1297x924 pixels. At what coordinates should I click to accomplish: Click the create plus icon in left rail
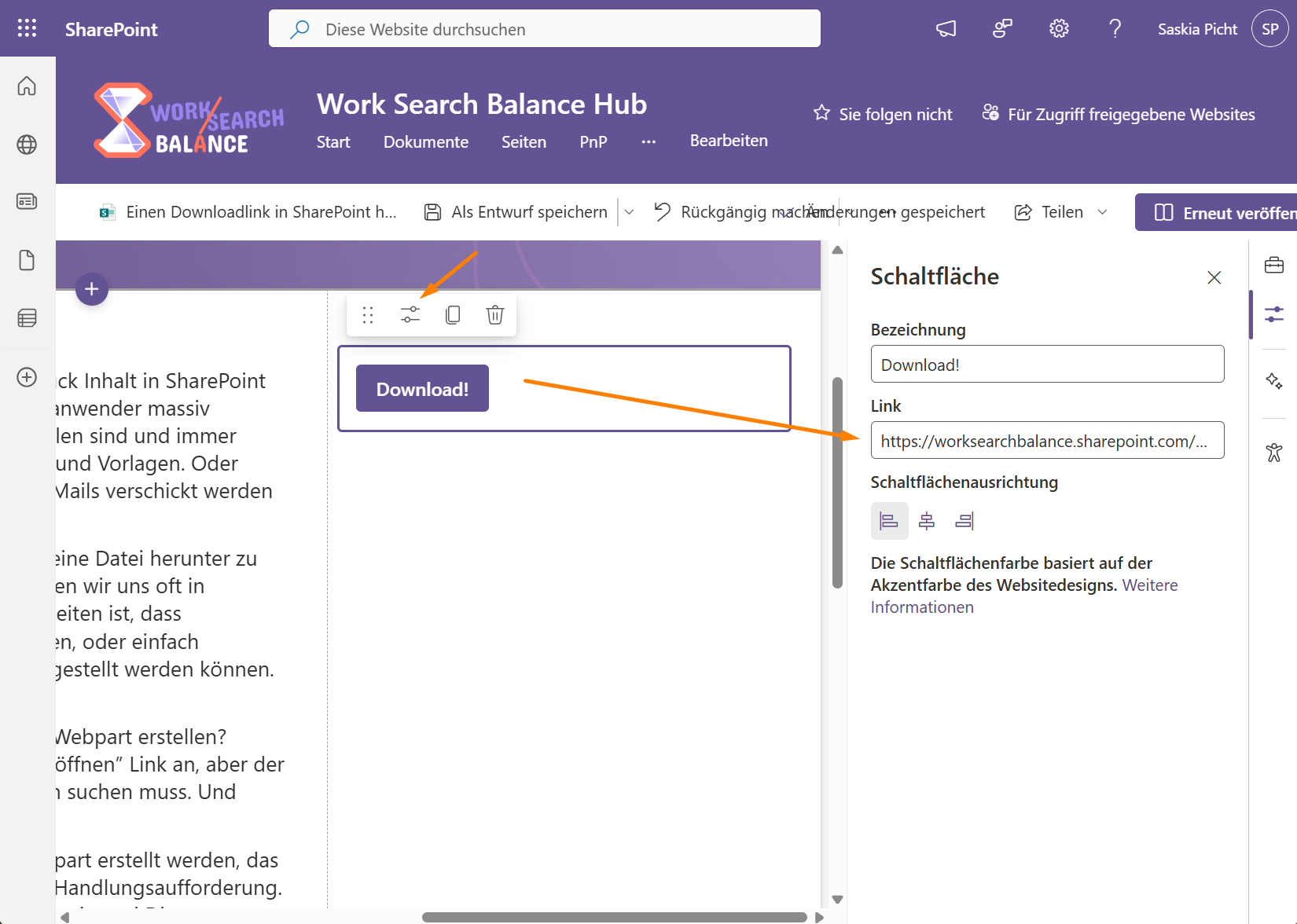point(27,377)
